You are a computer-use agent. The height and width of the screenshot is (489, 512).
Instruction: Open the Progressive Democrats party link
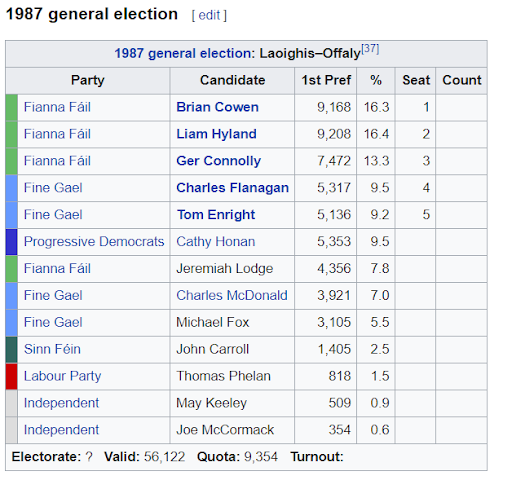[94, 242]
